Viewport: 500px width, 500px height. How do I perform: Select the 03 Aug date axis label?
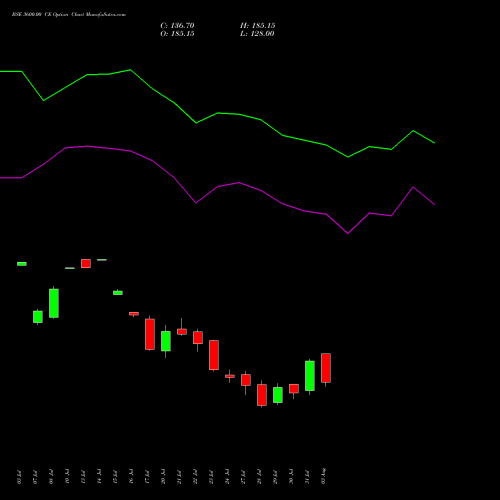[323, 476]
